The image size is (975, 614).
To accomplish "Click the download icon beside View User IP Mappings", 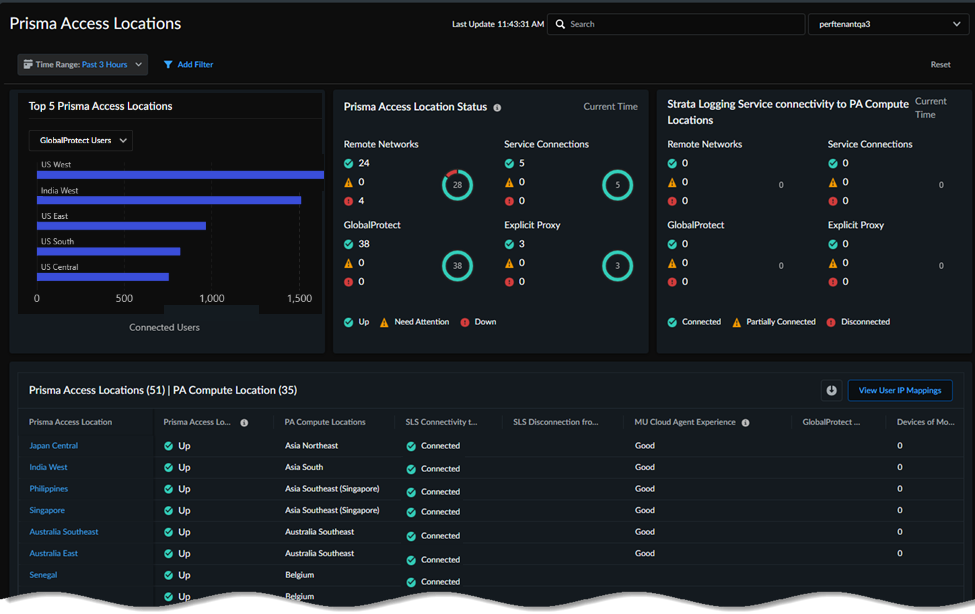I will coord(831,391).
